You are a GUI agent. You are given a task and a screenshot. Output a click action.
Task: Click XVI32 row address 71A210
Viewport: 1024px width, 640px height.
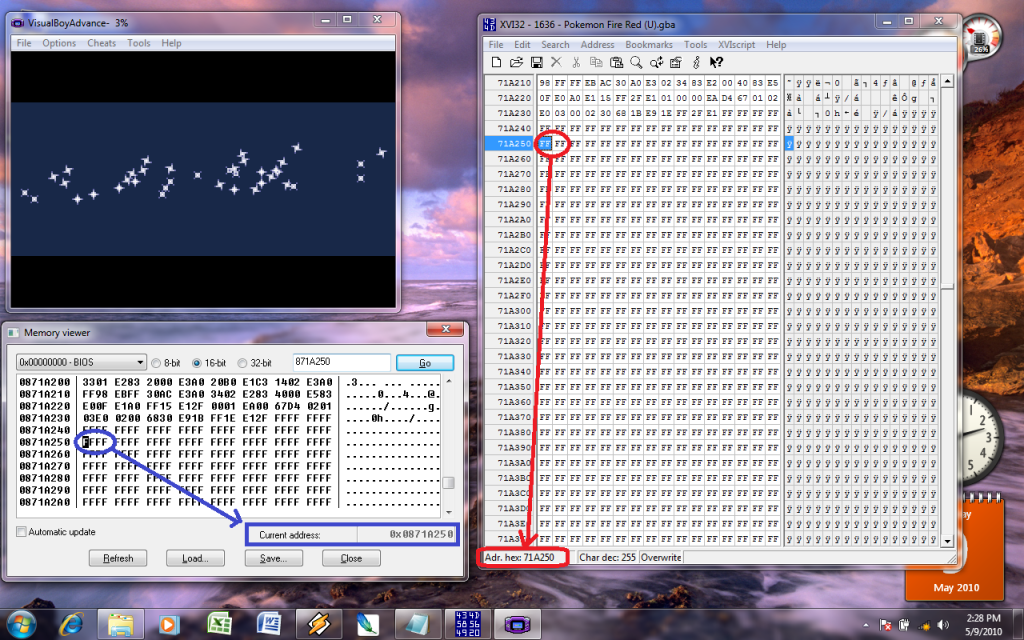[514, 83]
